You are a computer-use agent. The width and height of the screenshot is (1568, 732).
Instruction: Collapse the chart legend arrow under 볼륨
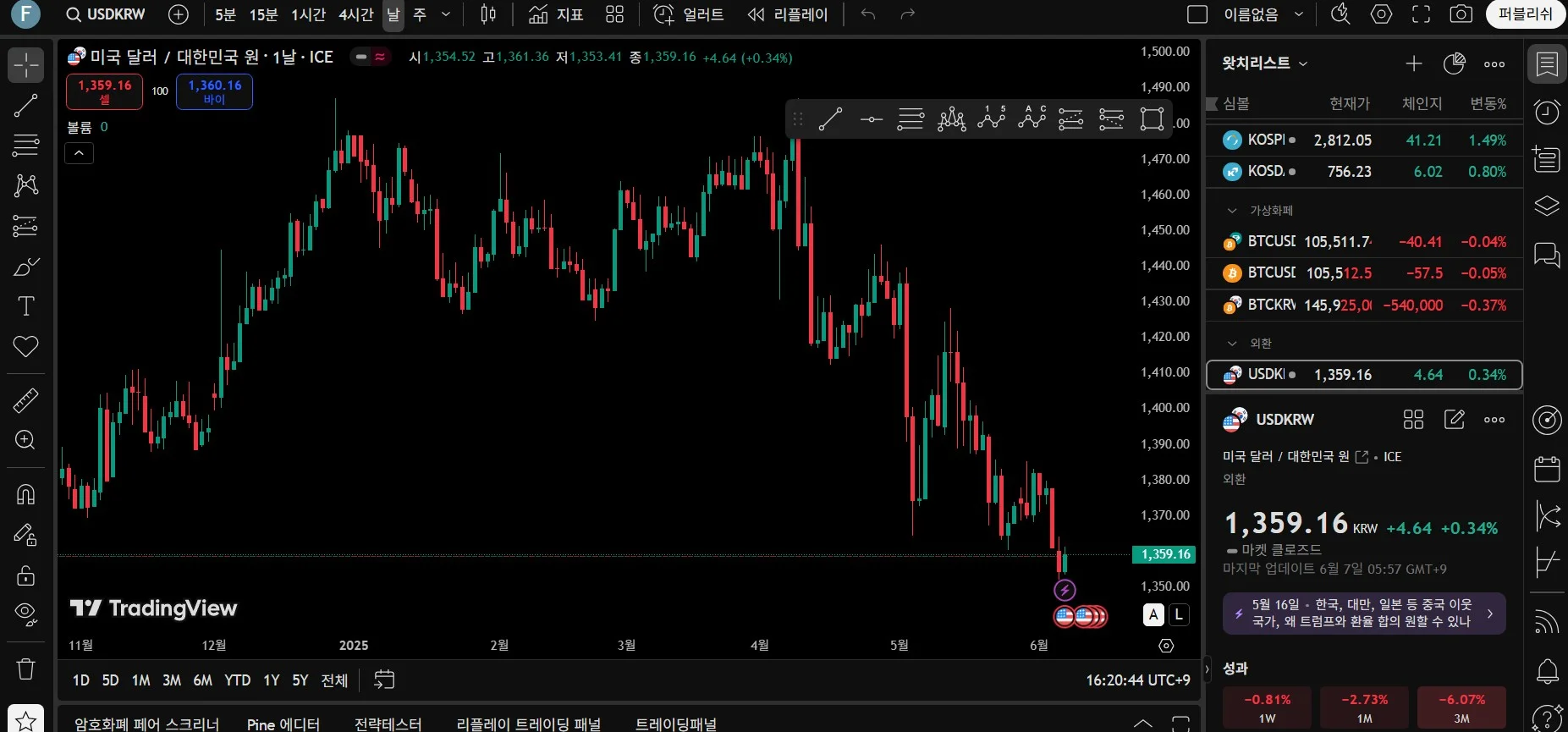[79, 153]
